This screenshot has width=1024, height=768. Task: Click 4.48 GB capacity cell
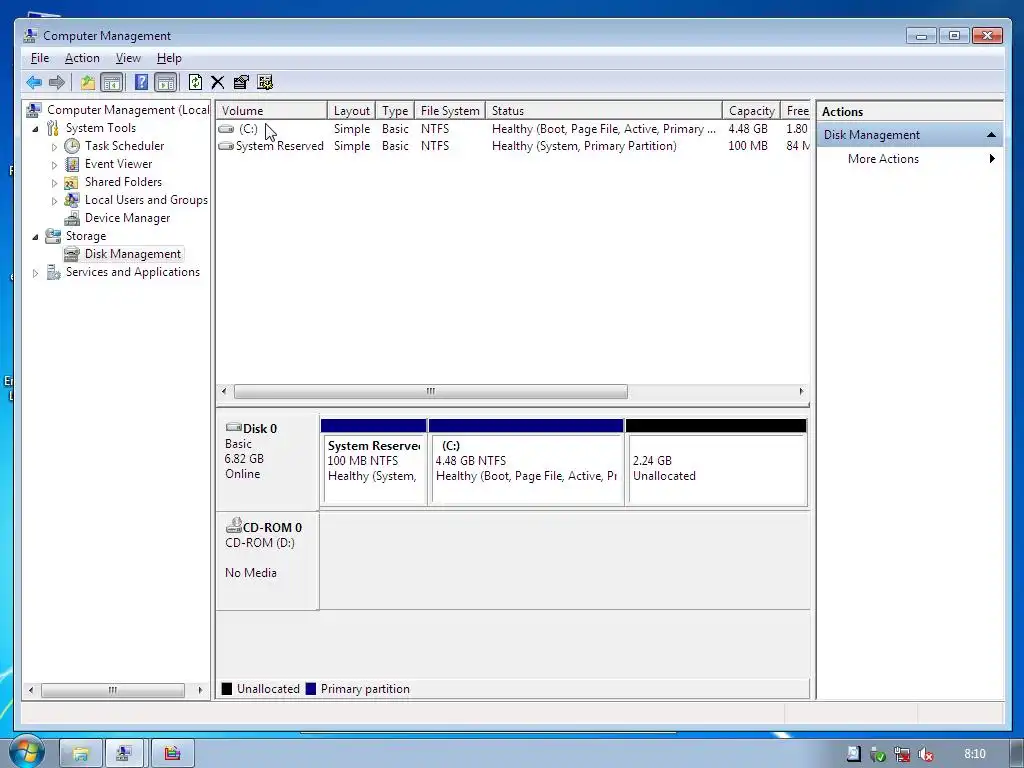[x=748, y=129]
